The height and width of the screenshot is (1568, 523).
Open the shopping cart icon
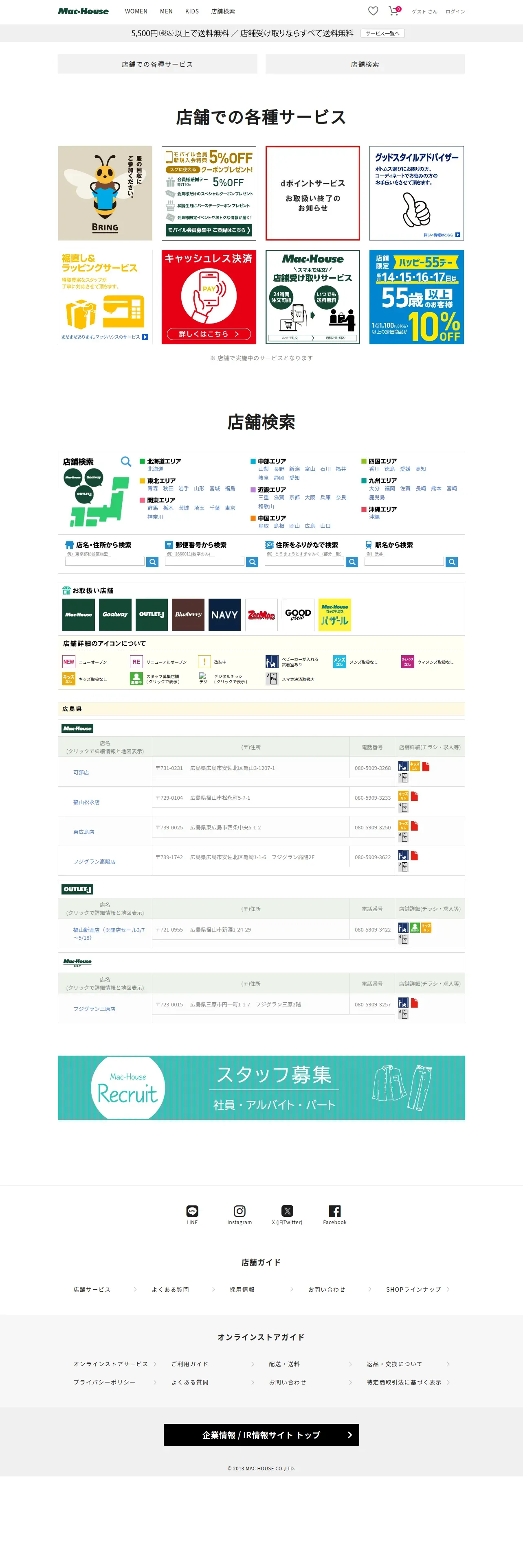[x=394, y=11]
